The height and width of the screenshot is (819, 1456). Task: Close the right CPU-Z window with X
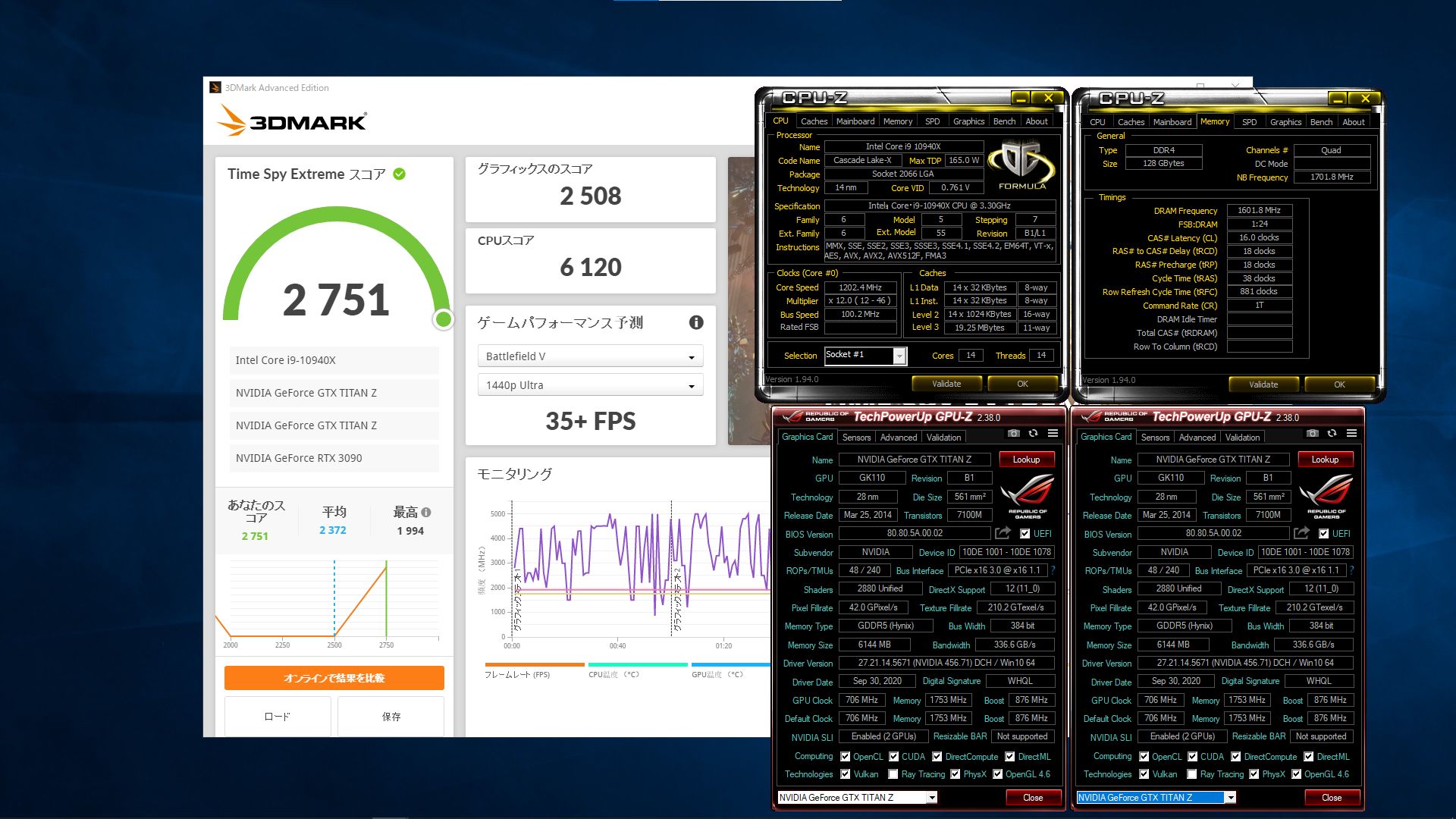[1365, 99]
